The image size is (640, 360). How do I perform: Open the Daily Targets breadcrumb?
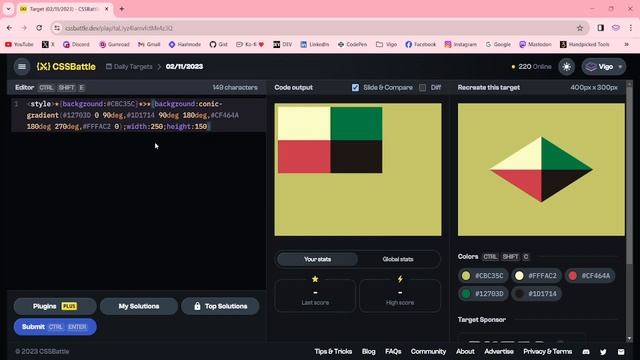(x=129, y=67)
